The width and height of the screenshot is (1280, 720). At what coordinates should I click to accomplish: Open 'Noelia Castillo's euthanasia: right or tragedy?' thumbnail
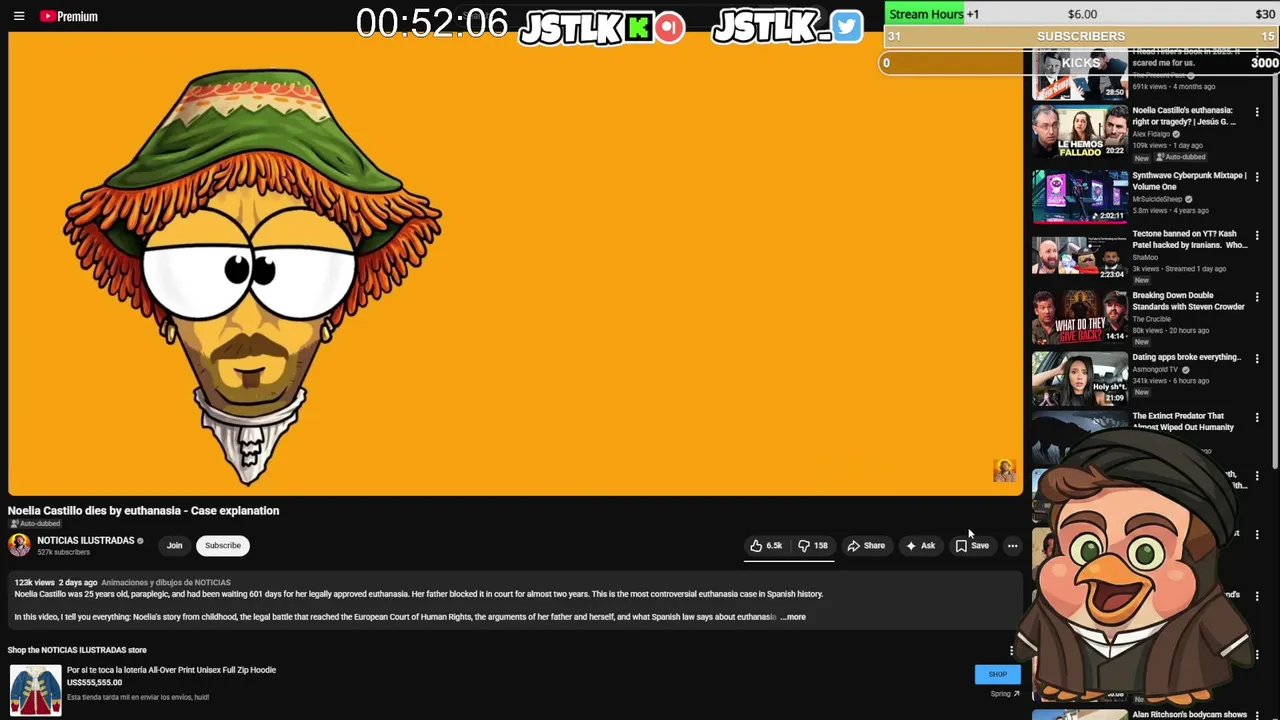click(1080, 131)
